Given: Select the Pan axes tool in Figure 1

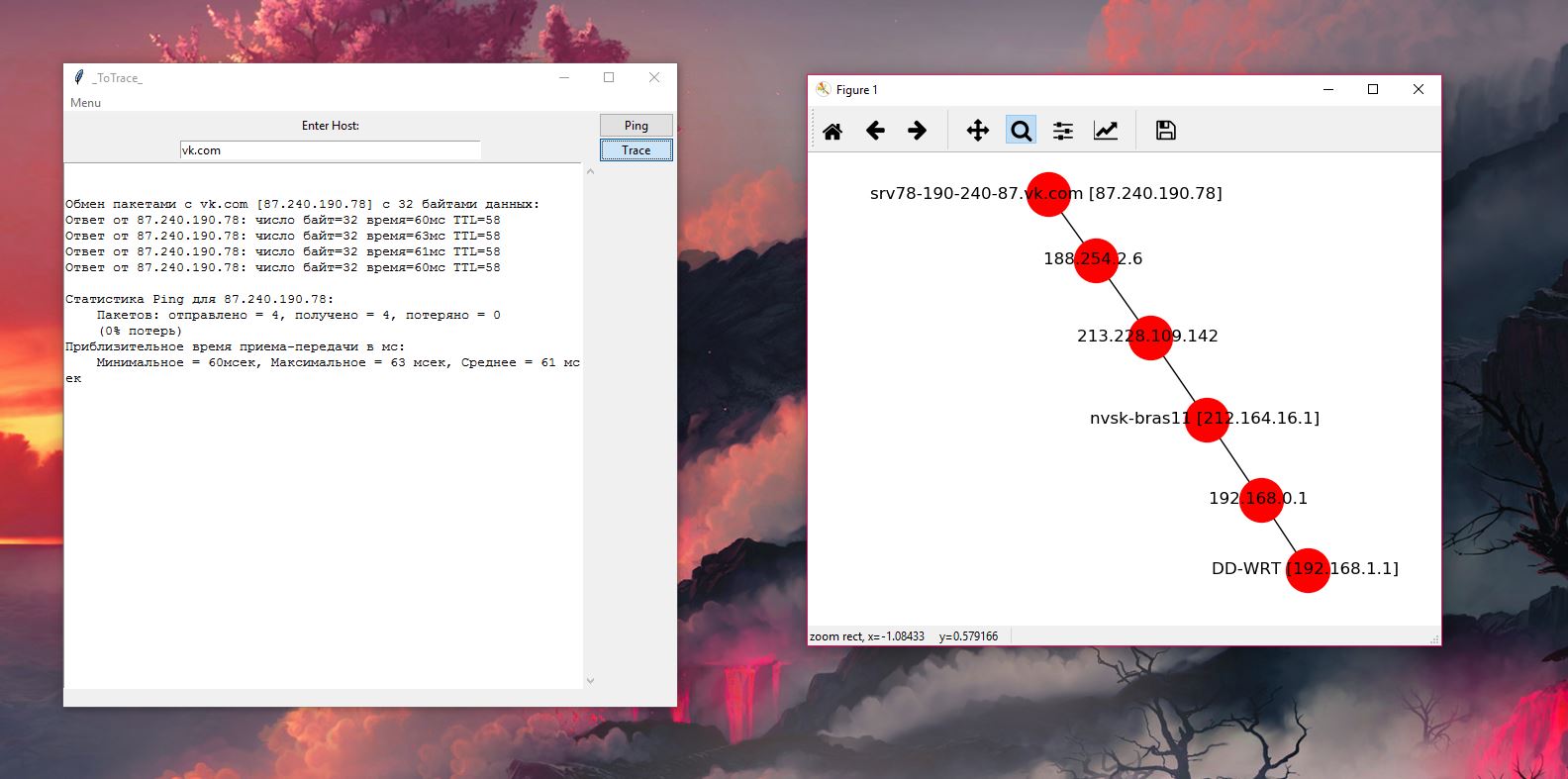Looking at the screenshot, I should (978, 131).
